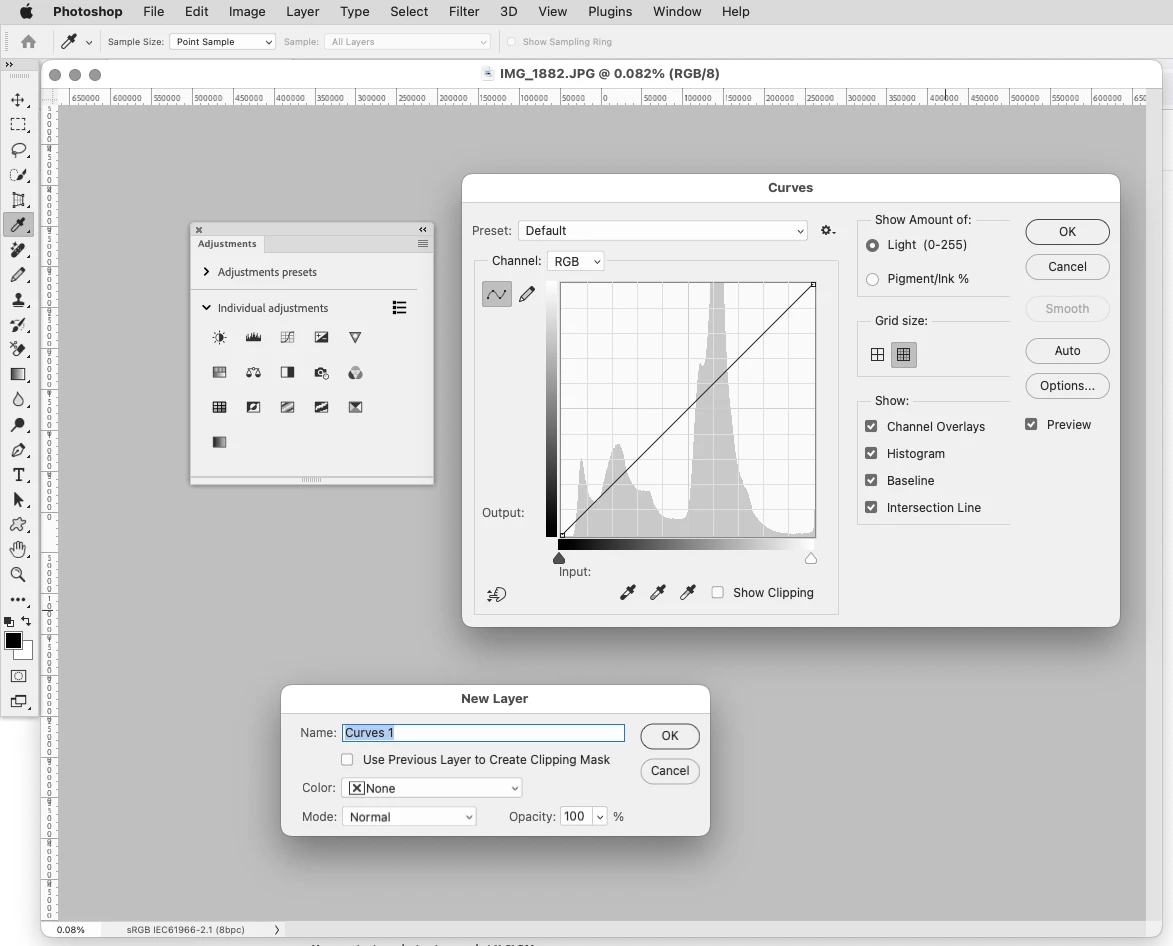
Task: Open the Channel RGB dropdown
Action: tap(575, 261)
